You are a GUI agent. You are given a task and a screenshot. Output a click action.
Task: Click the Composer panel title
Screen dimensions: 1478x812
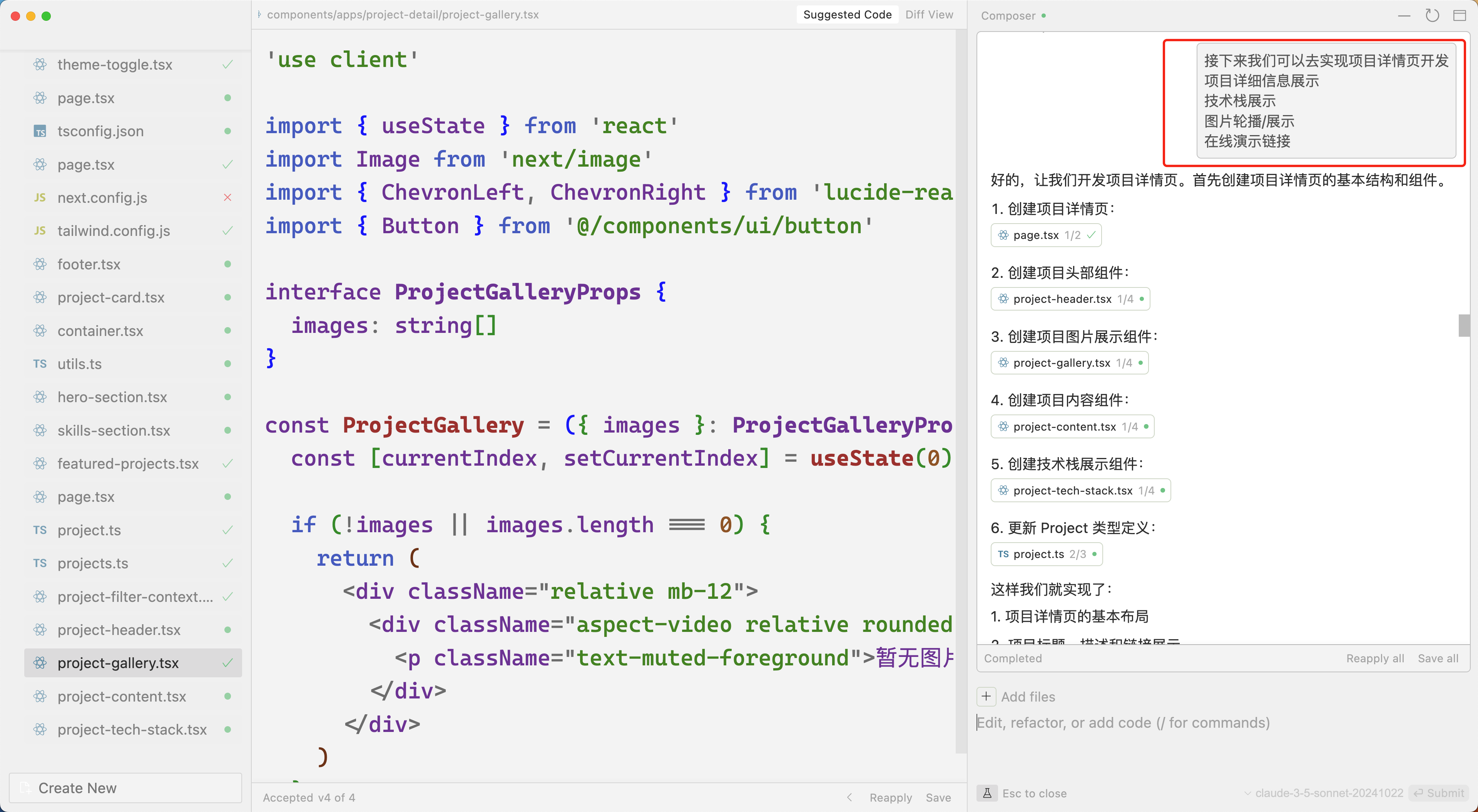click(1008, 15)
